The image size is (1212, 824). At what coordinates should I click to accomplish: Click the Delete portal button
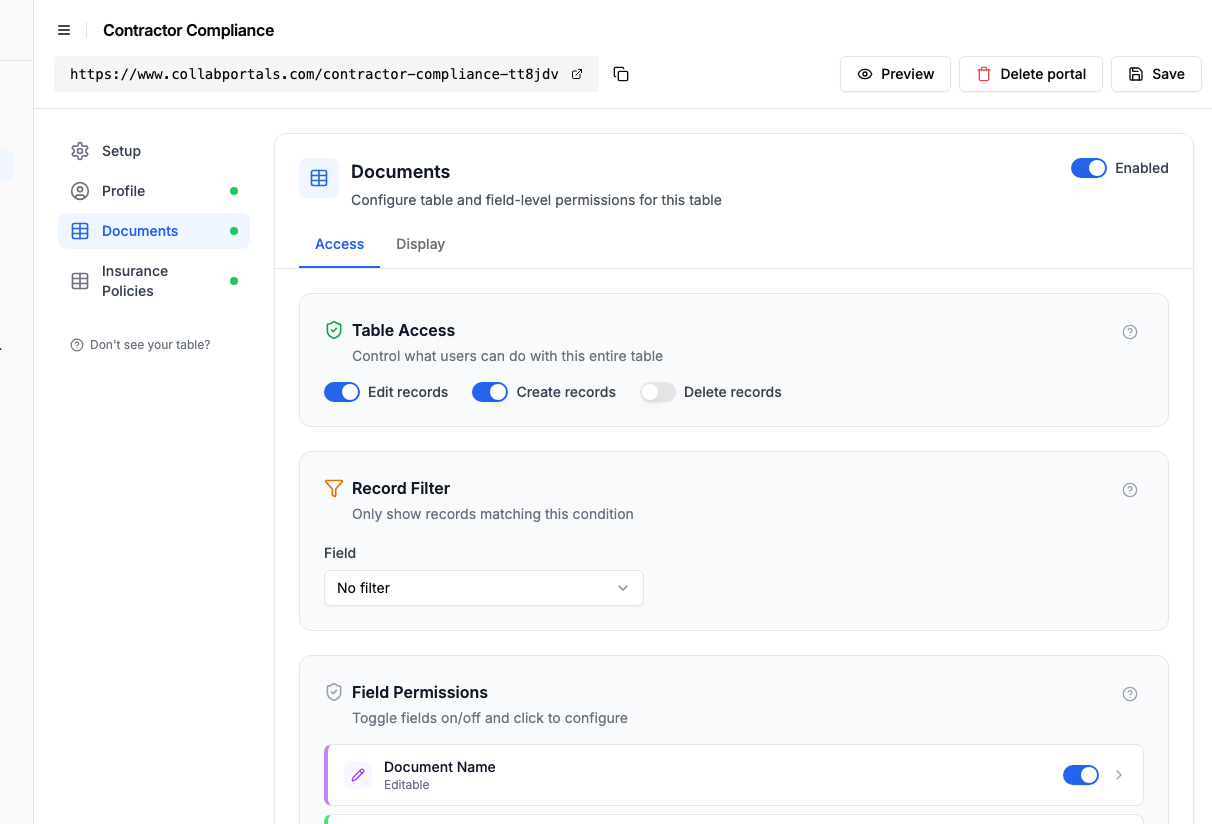coord(1031,74)
